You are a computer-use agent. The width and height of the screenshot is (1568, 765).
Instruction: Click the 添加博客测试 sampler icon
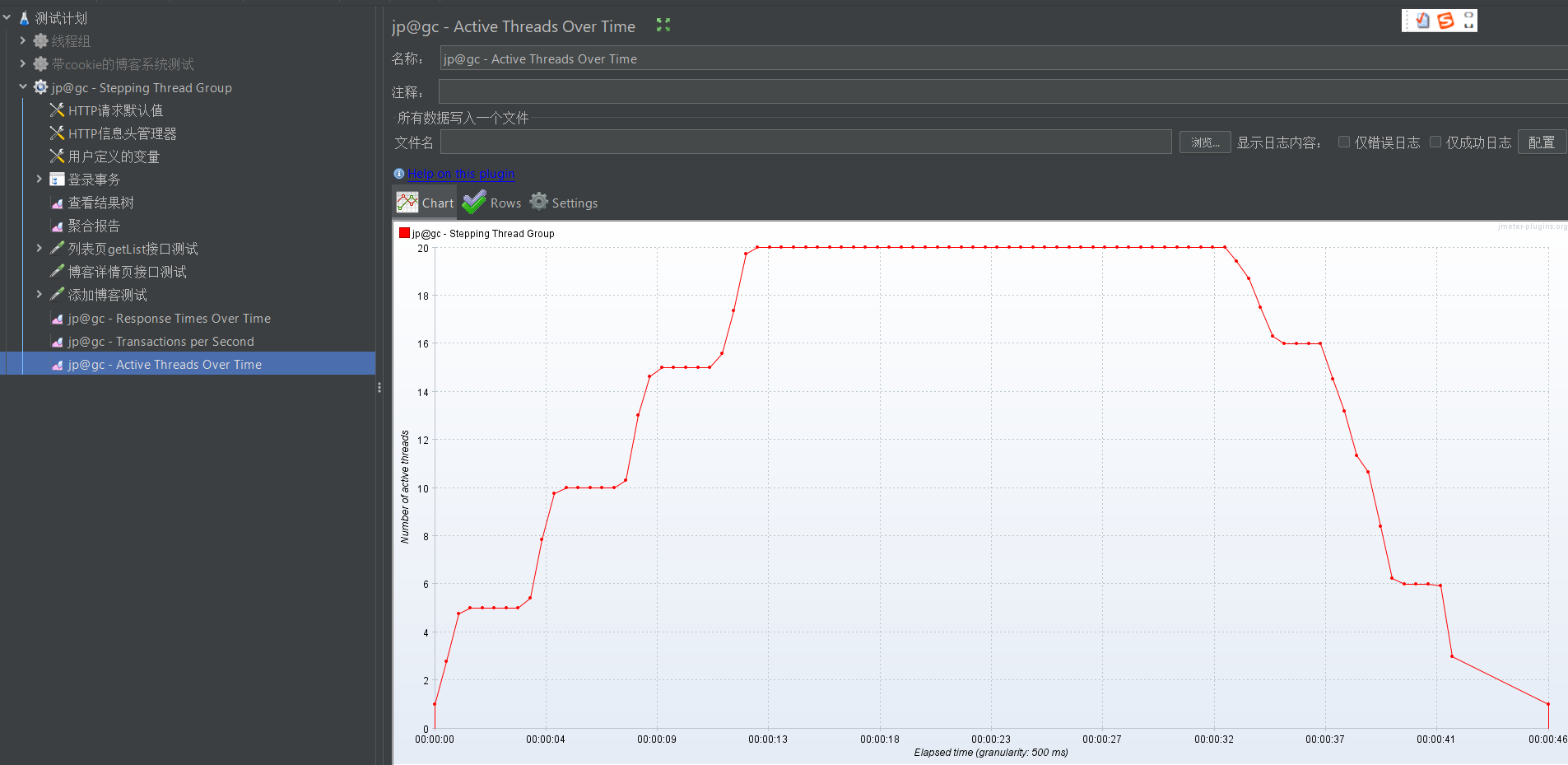pos(57,295)
